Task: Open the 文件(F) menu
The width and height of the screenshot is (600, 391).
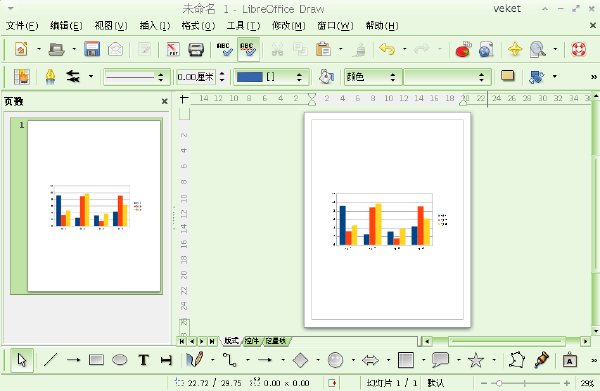Action: pos(22,26)
